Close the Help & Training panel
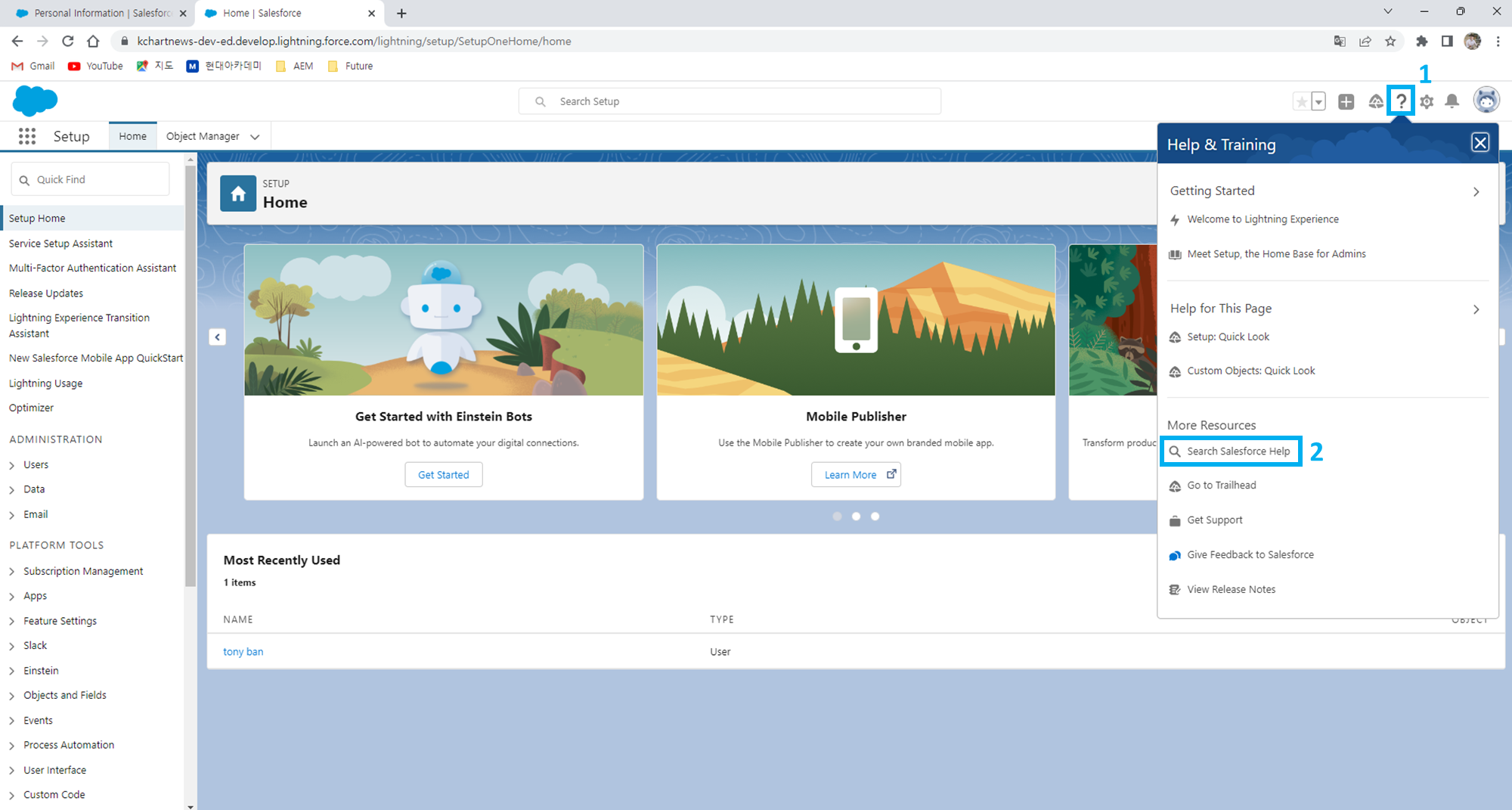 point(1479,143)
